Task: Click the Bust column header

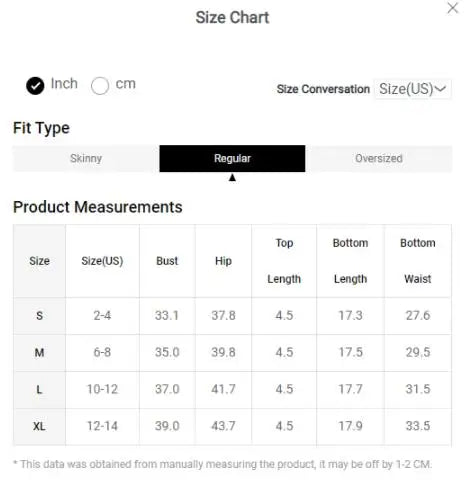Action: pyautogui.click(x=167, y=261)
